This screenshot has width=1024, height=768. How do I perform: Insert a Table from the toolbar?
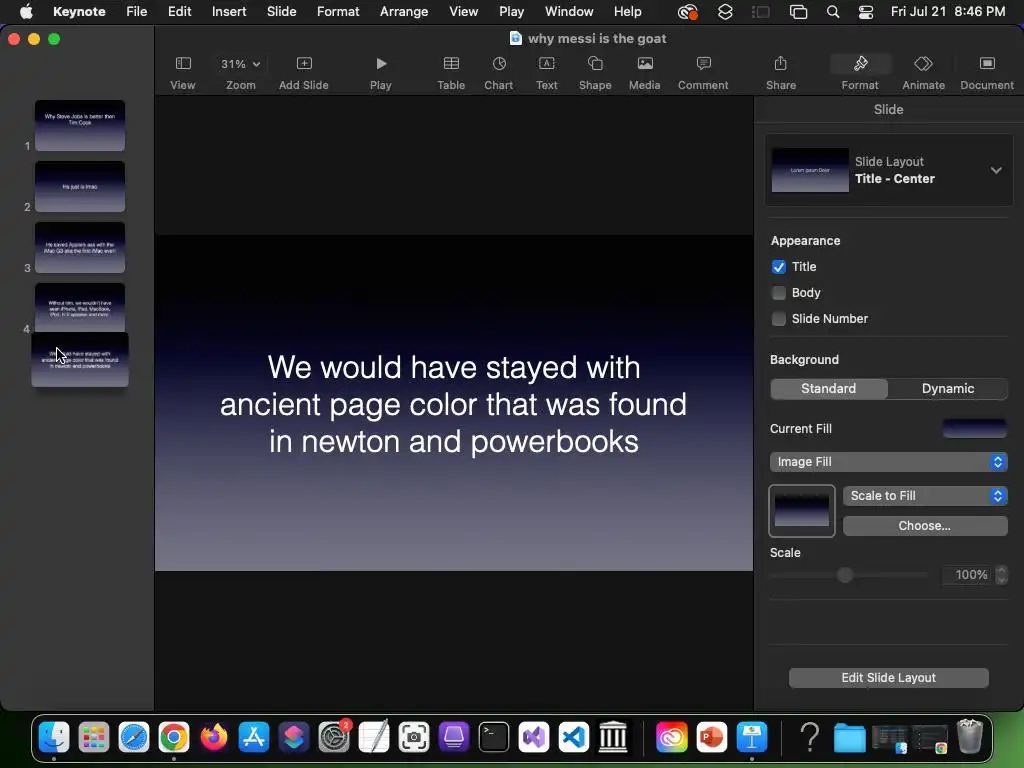click(x=451, y=72)
